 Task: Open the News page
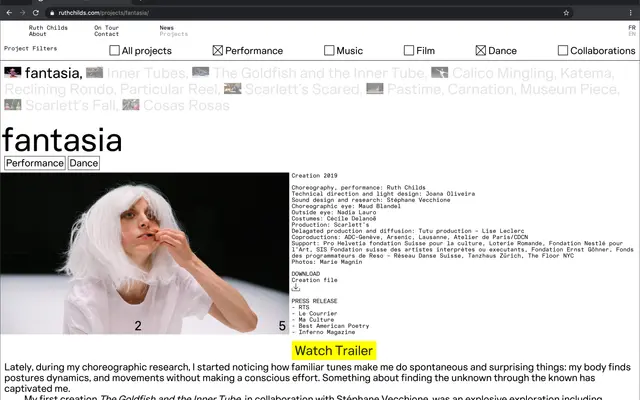[167, 28]
